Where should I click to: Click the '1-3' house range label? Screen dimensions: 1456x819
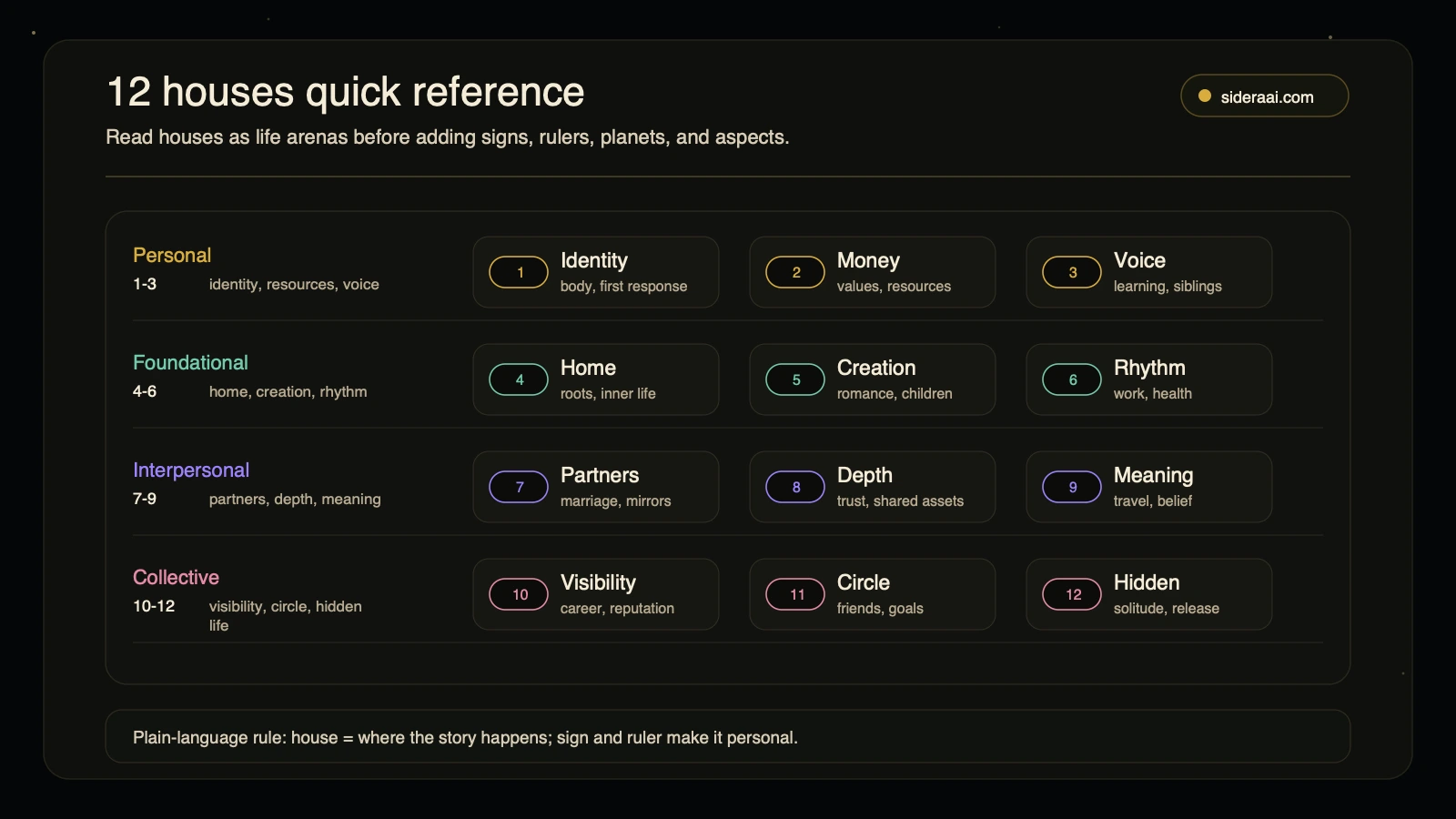coord(145,284)
